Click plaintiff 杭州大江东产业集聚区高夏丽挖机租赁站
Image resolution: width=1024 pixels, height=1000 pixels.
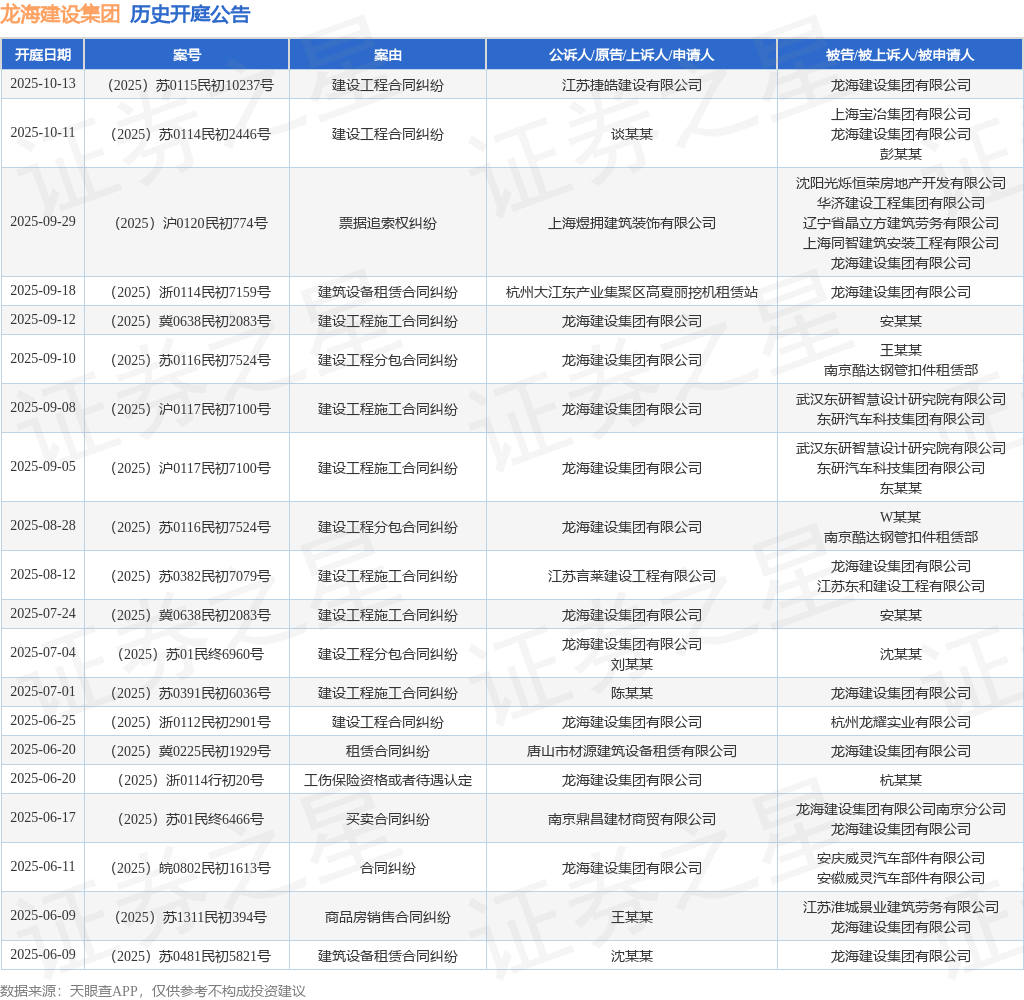(x=632, y=292)
